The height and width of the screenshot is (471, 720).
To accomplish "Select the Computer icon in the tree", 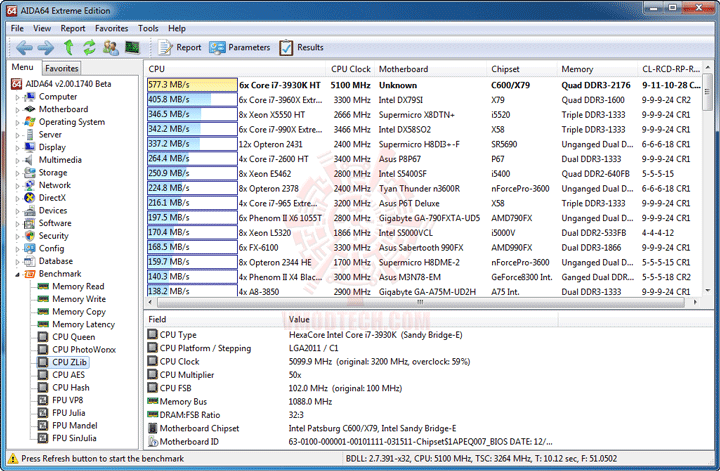I will (x=30, y=96).
